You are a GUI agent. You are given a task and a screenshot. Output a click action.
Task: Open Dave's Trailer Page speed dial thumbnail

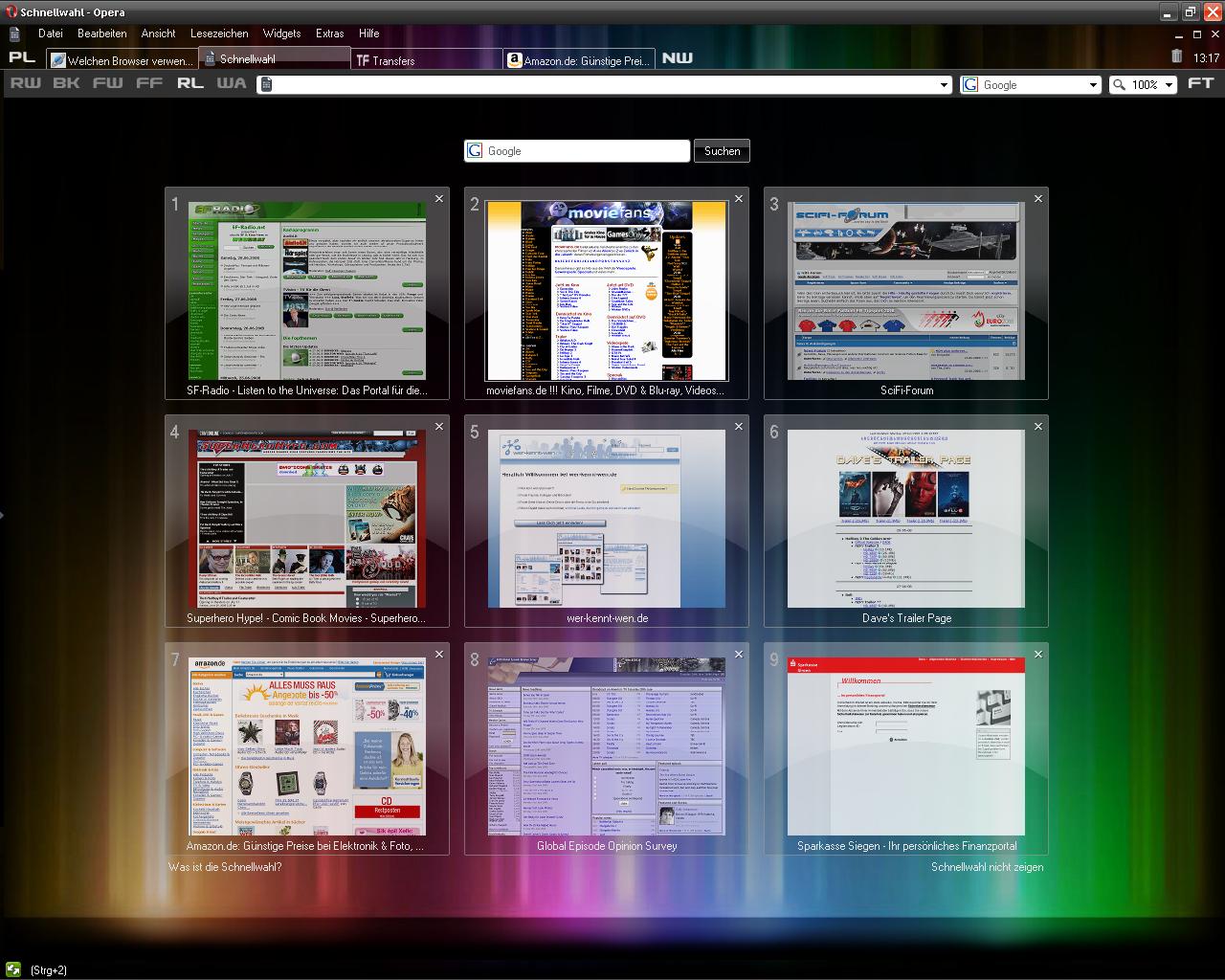pyautogui.click(x=905, y=518)
